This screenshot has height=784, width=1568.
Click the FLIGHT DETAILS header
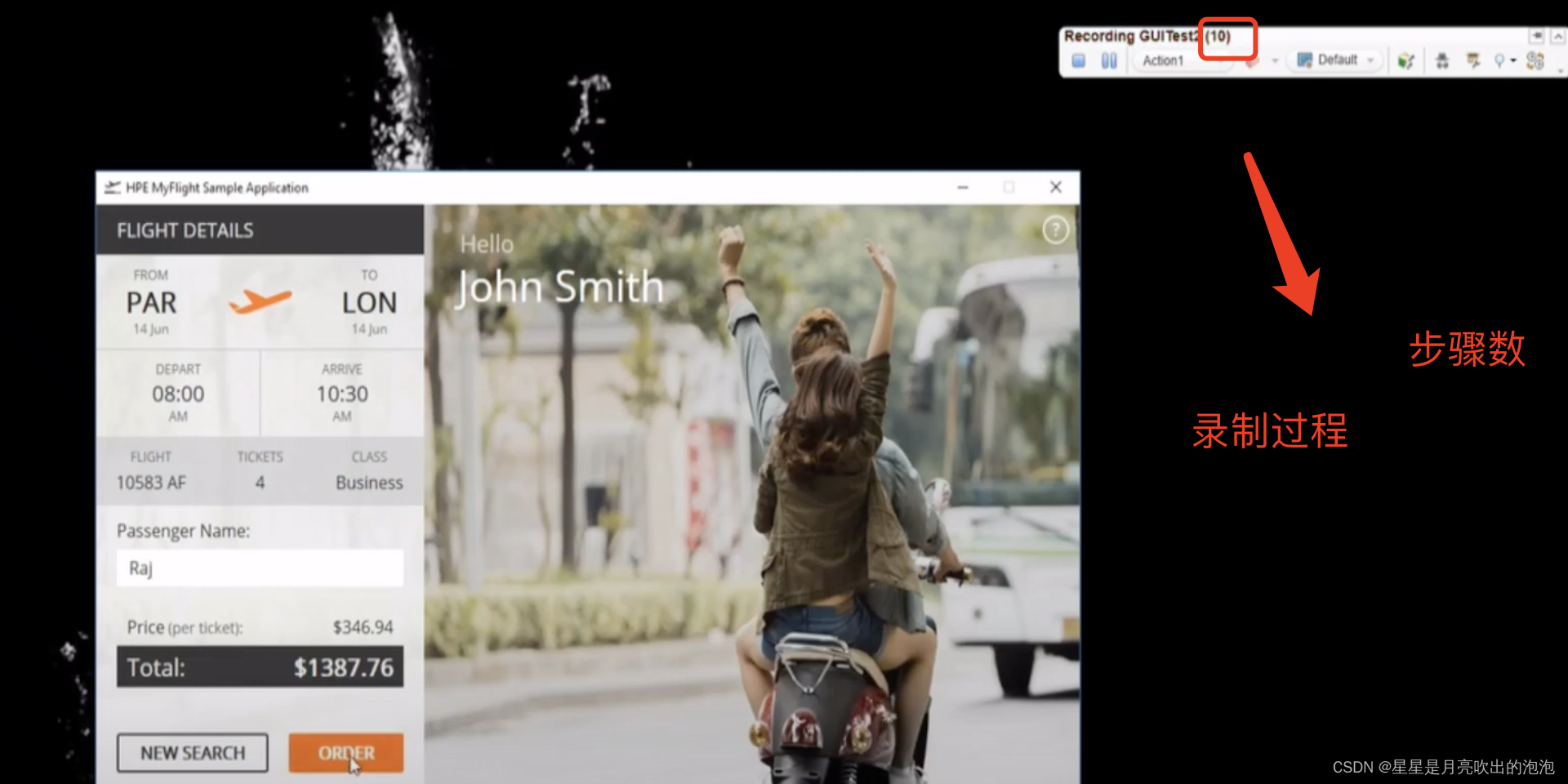185,230
